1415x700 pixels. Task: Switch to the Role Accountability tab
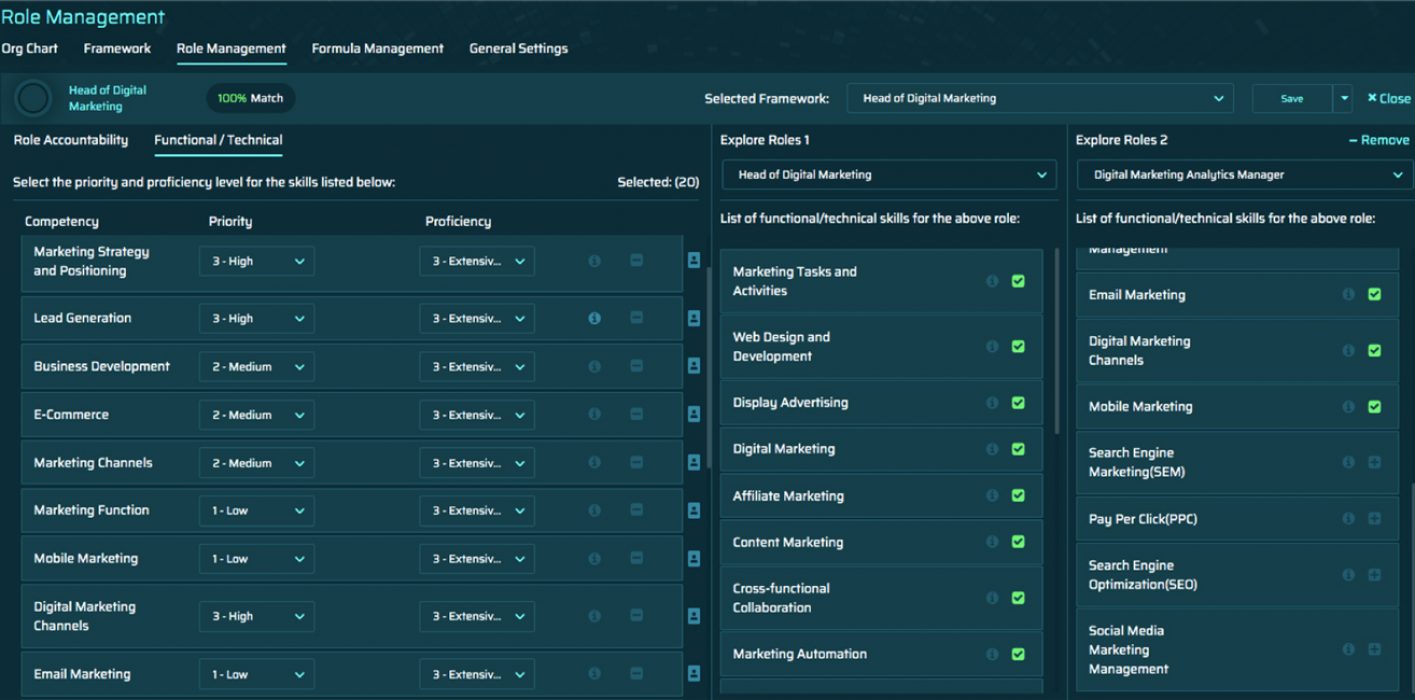click(70, 140)
